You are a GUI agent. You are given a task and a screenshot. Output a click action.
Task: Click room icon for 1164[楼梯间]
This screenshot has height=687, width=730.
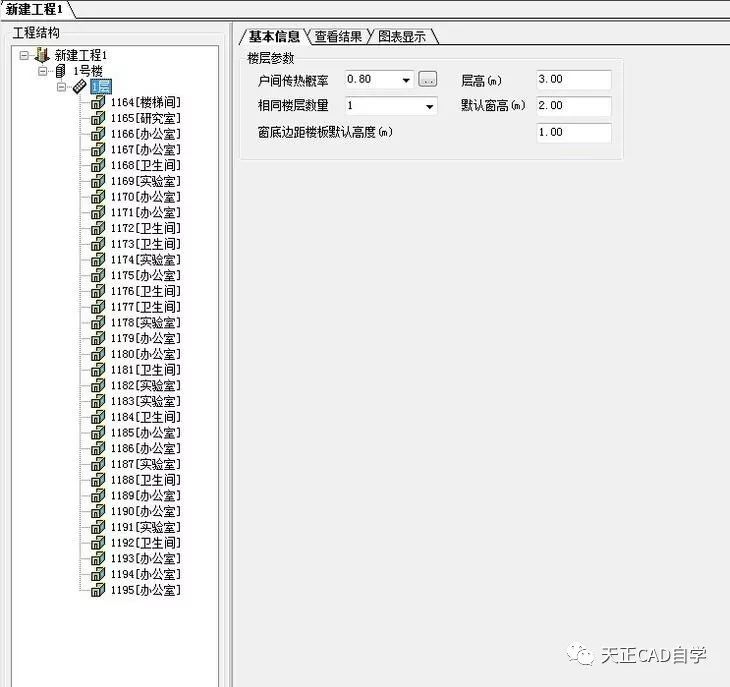tap(98, 102)
